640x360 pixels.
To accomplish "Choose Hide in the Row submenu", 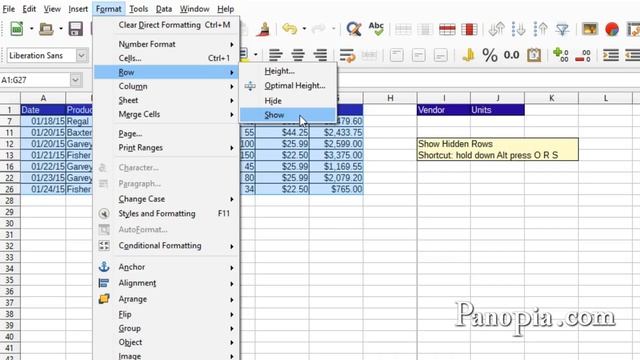I will tap(288, 101).
